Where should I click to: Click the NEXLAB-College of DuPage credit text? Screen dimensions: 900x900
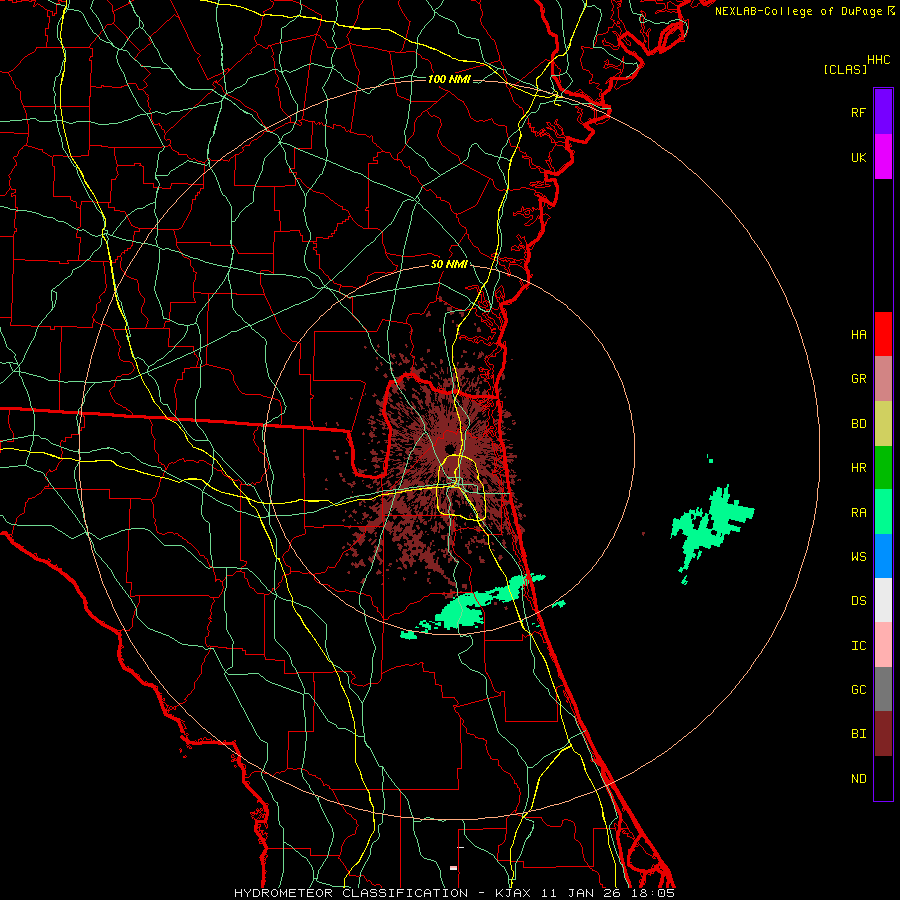(x=798, y=11)
